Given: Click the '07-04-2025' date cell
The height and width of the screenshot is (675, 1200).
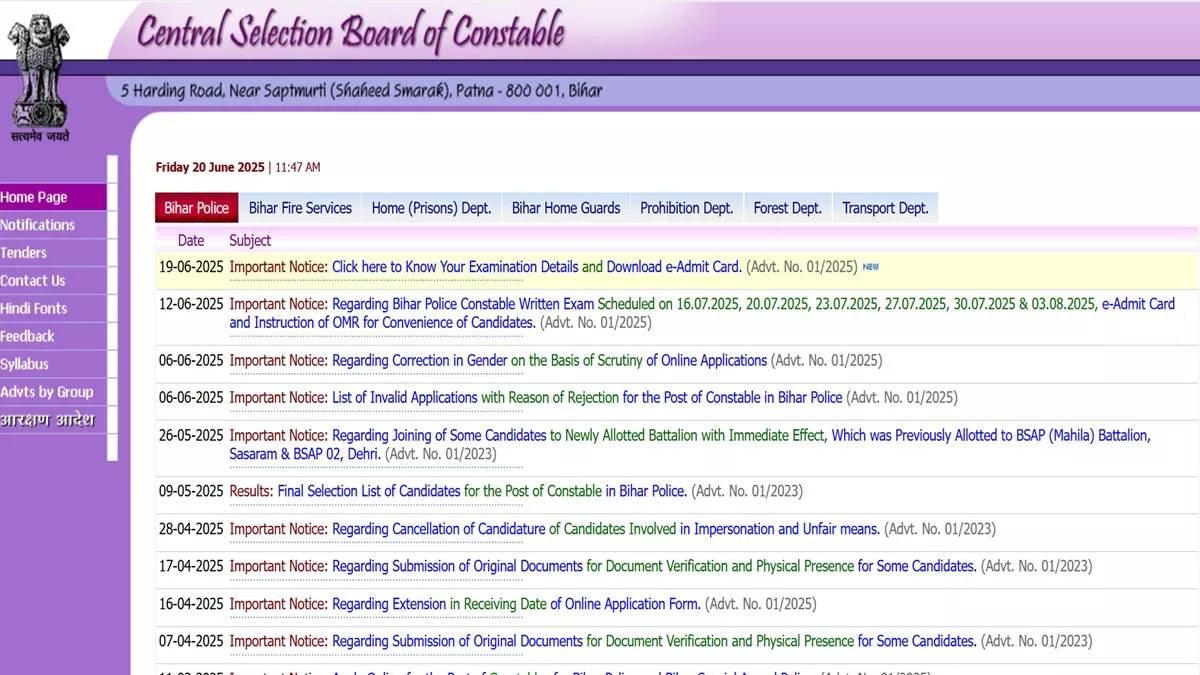Looking at the screenshot, I should pyautogui.click(x=191, y=641).
